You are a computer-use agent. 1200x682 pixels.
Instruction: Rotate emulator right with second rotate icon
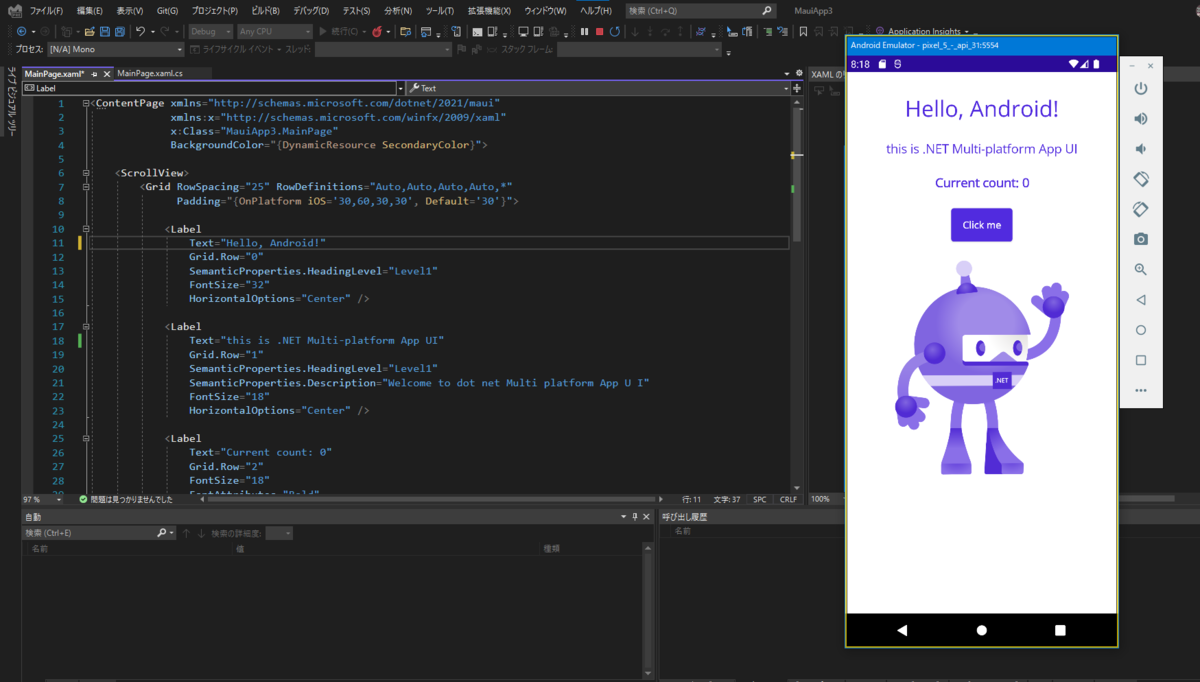click(x=1140, y=209)
